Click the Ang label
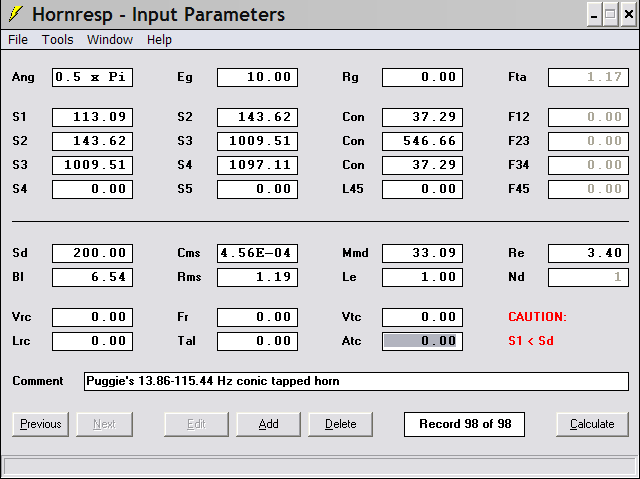This screenshot has width=640, height=479. (23, 77)
